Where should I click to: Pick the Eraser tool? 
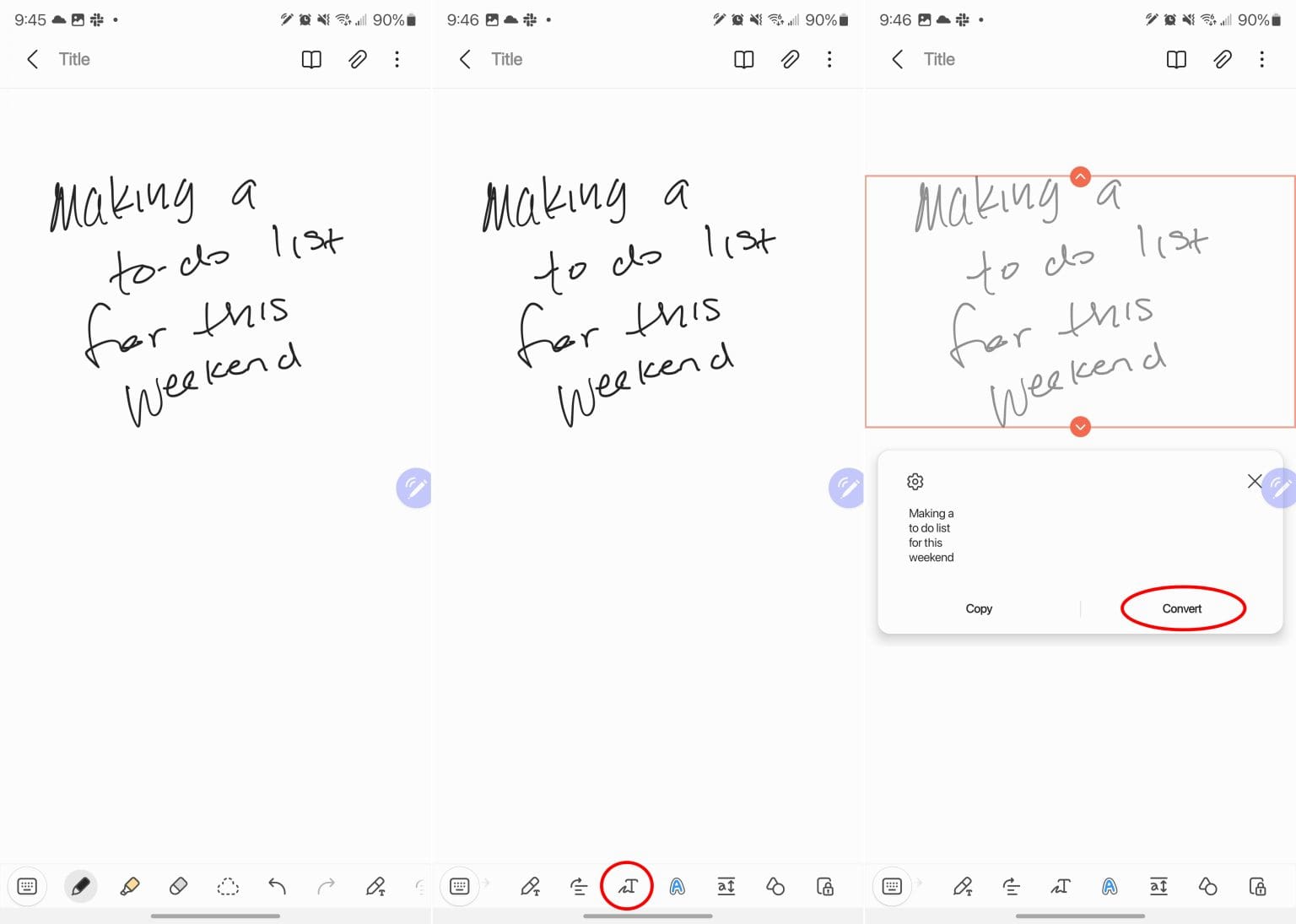click(x=178, y=886)
